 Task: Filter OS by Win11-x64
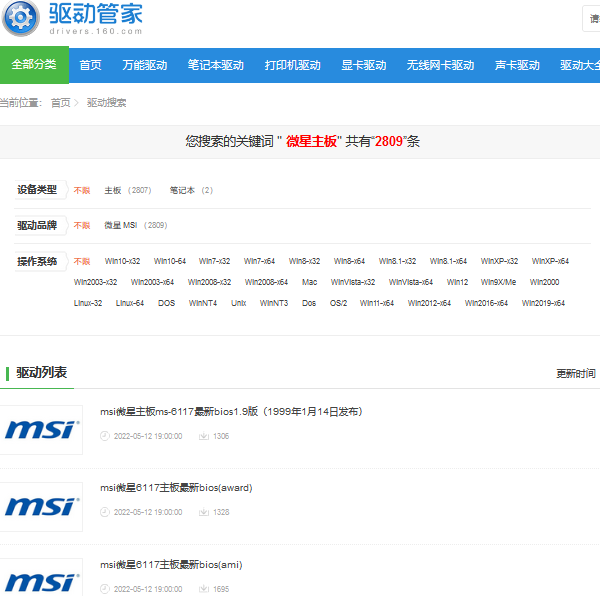pos(377,303)
